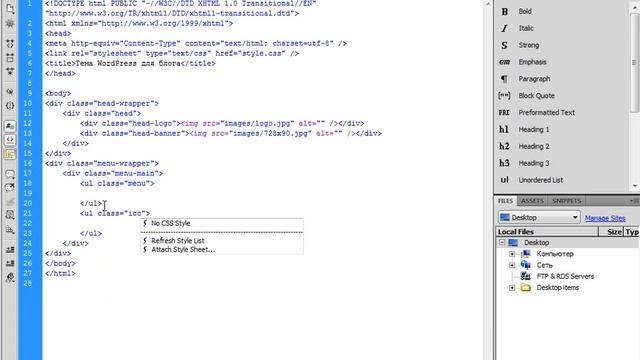Switch to the SNIPPETS tab
Image resolution: width=640 pixels, height=360 pixels.
(x=567, y=201)
